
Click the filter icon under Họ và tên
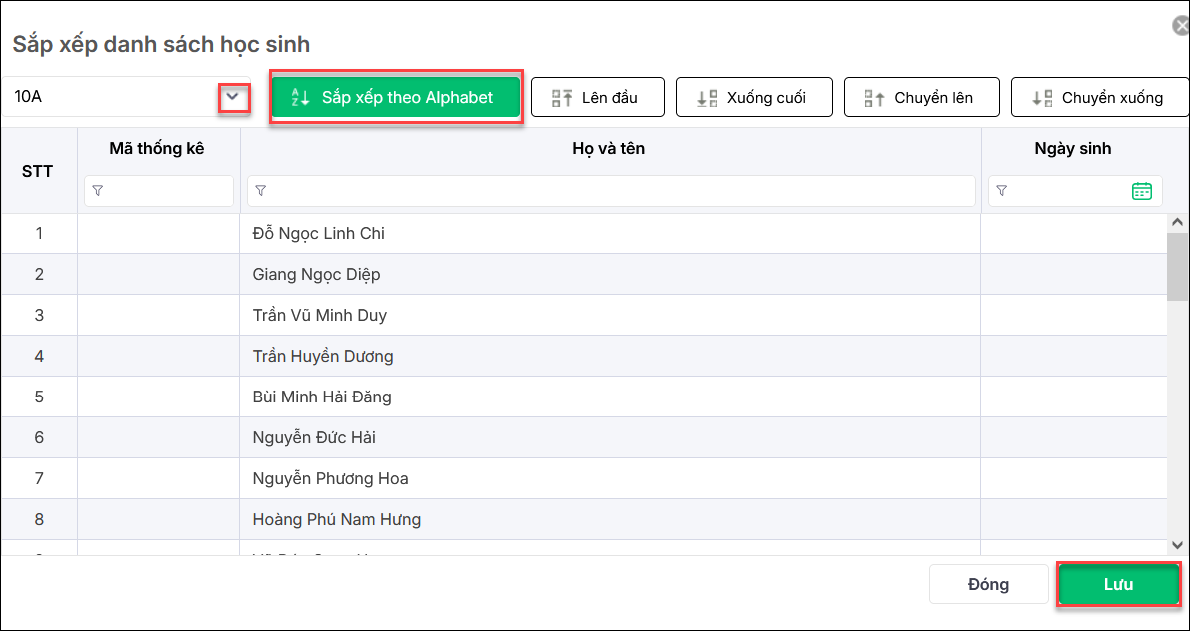(x=260, y=191)
